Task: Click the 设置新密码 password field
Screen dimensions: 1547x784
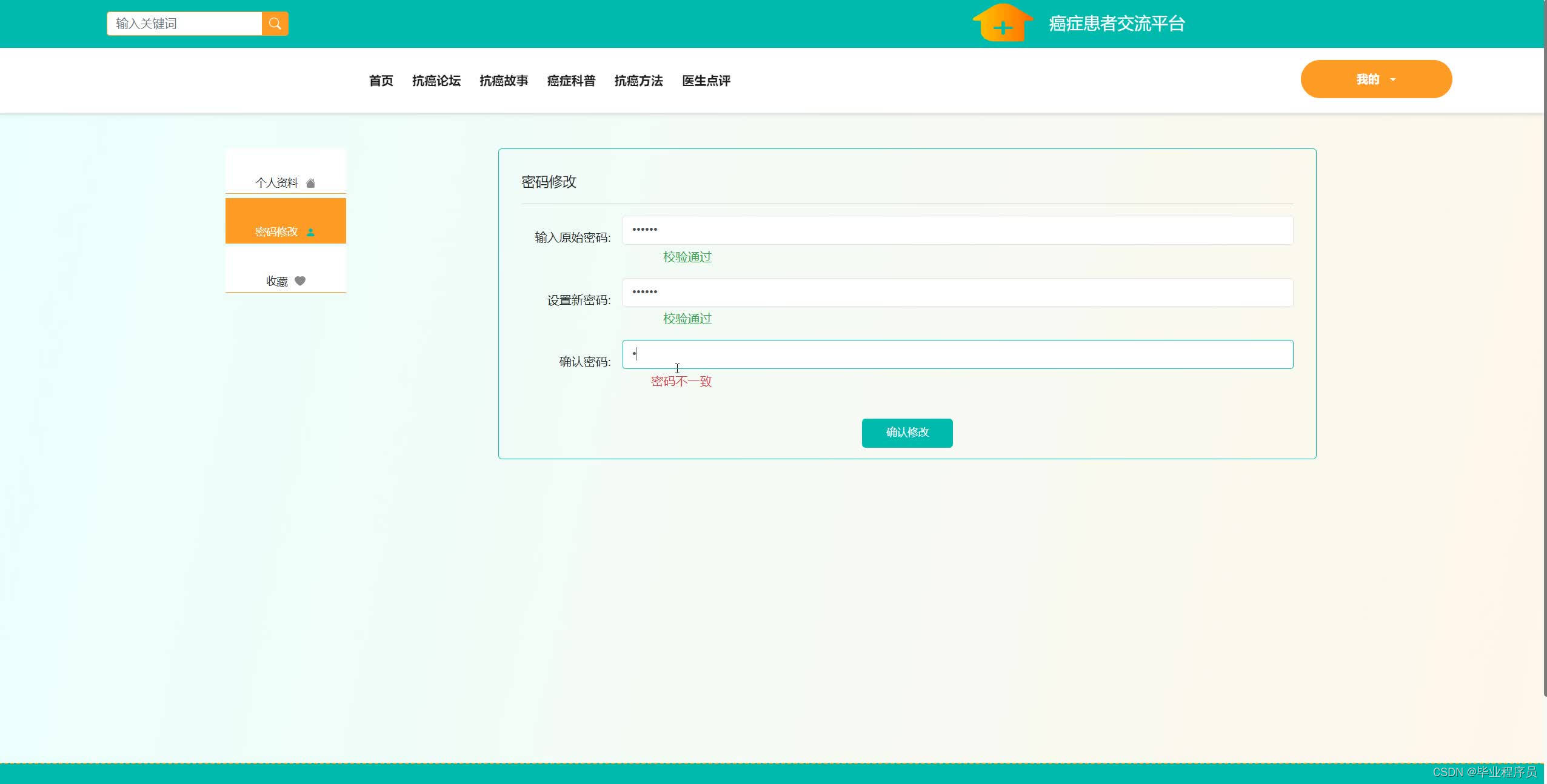Action: [958, 293]
